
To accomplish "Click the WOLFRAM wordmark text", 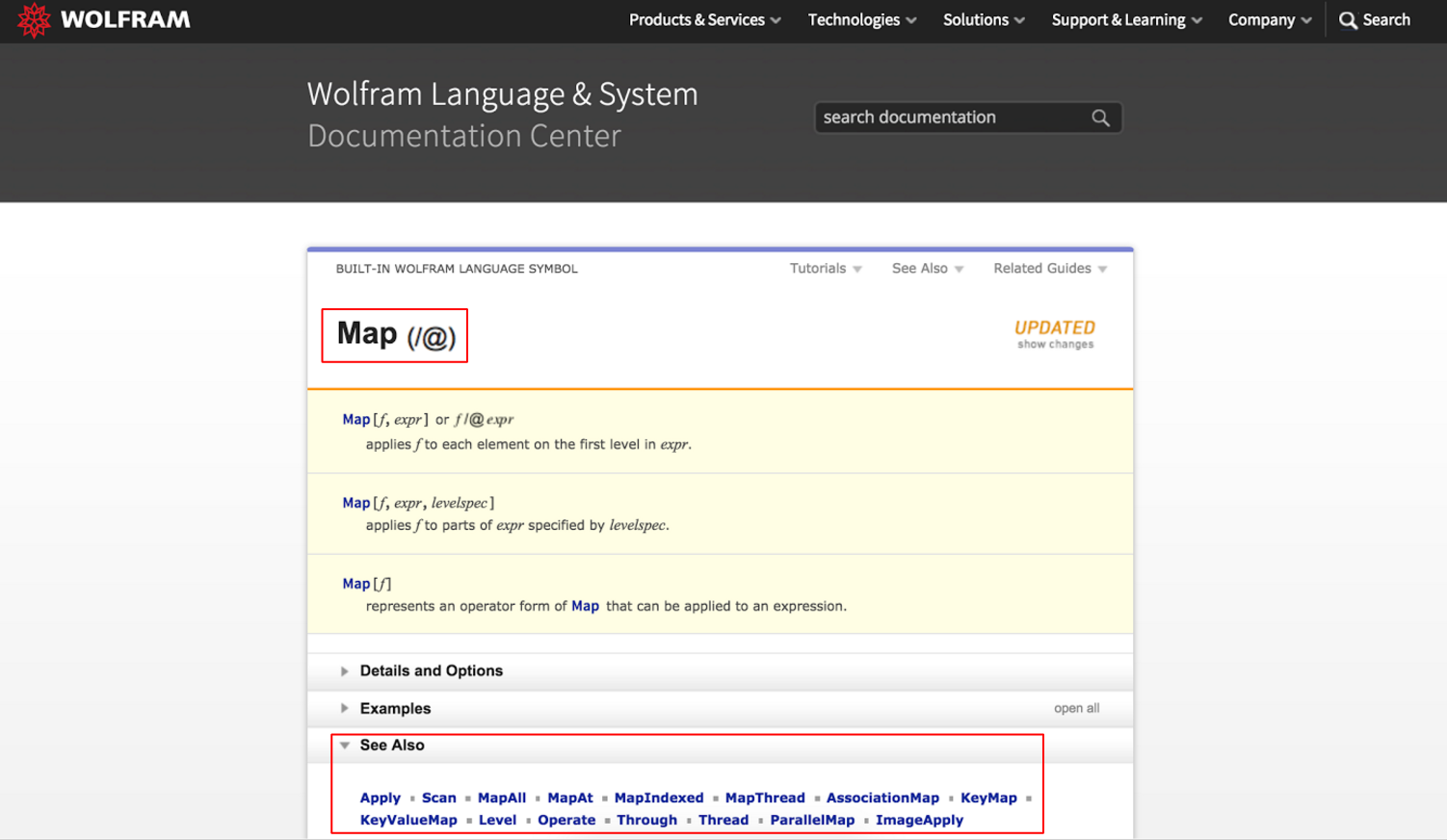I will click(125, 20).
